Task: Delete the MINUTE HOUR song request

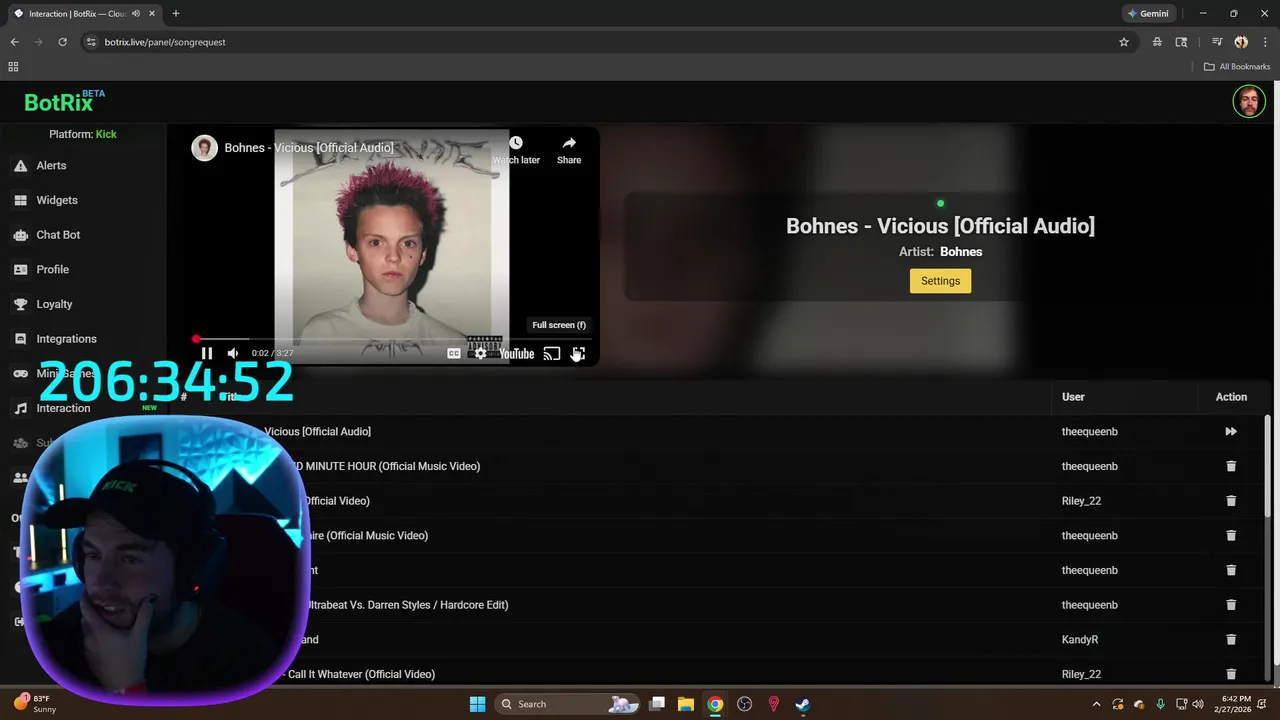Action: pos(1231,466)
